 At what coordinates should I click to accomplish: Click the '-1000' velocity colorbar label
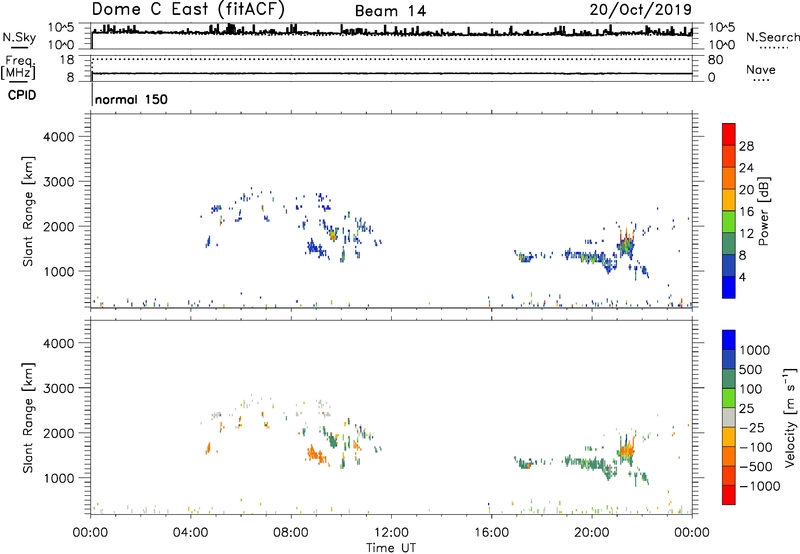pos(759,486)
